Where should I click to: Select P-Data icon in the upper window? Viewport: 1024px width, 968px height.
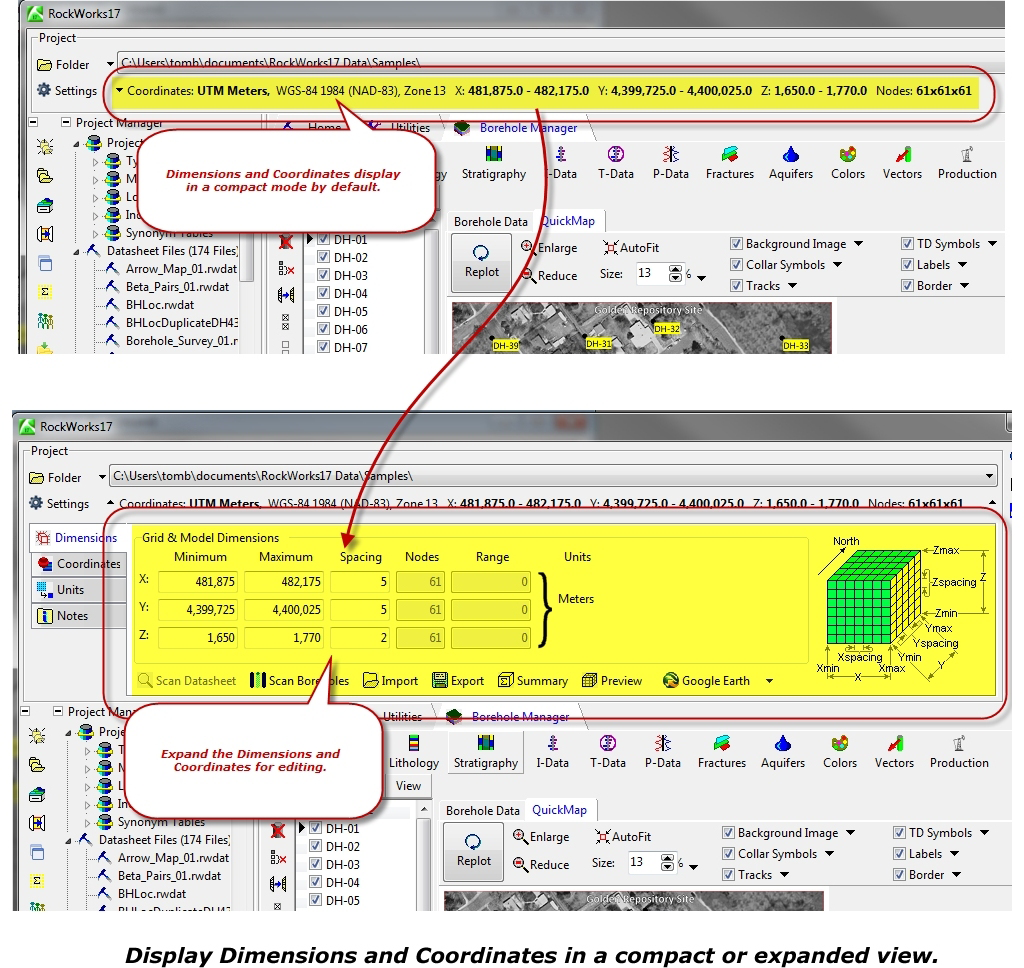(671, 154)
